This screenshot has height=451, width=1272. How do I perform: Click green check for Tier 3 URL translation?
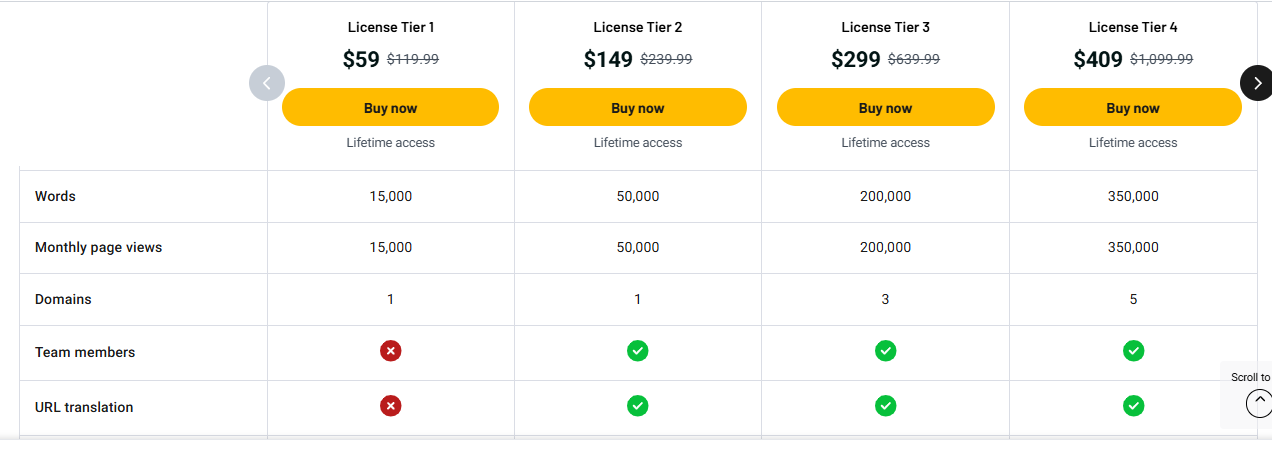[885, 406]
